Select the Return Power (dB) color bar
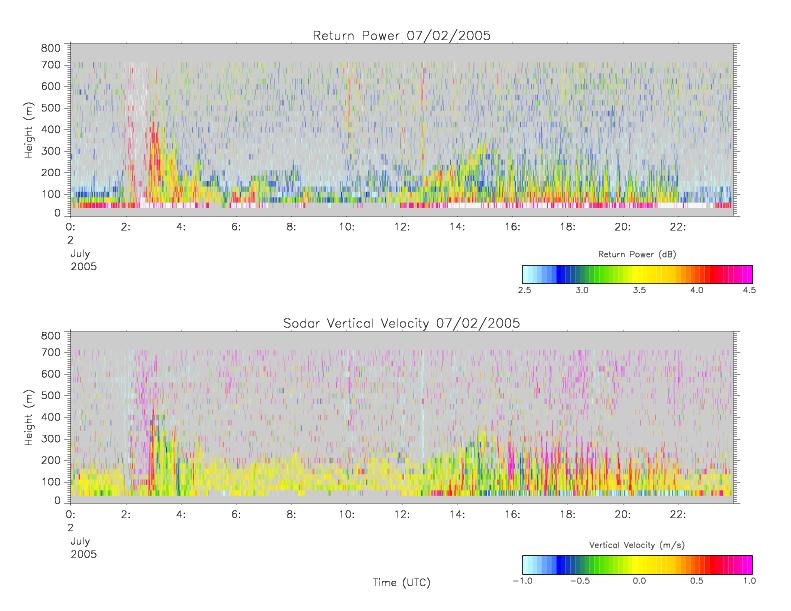 pos(637,274)
